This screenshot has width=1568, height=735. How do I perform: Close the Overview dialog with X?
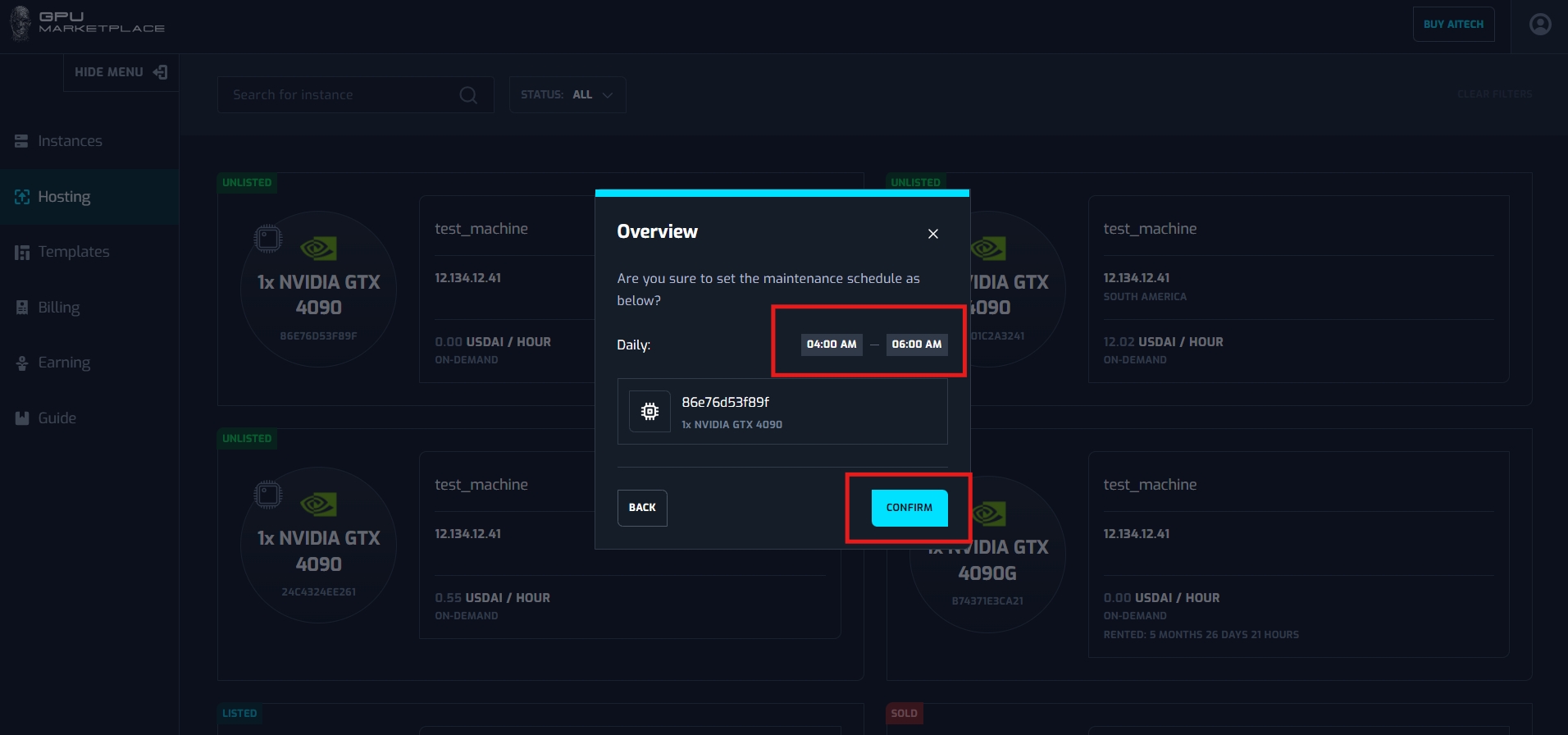coord(932,234)
